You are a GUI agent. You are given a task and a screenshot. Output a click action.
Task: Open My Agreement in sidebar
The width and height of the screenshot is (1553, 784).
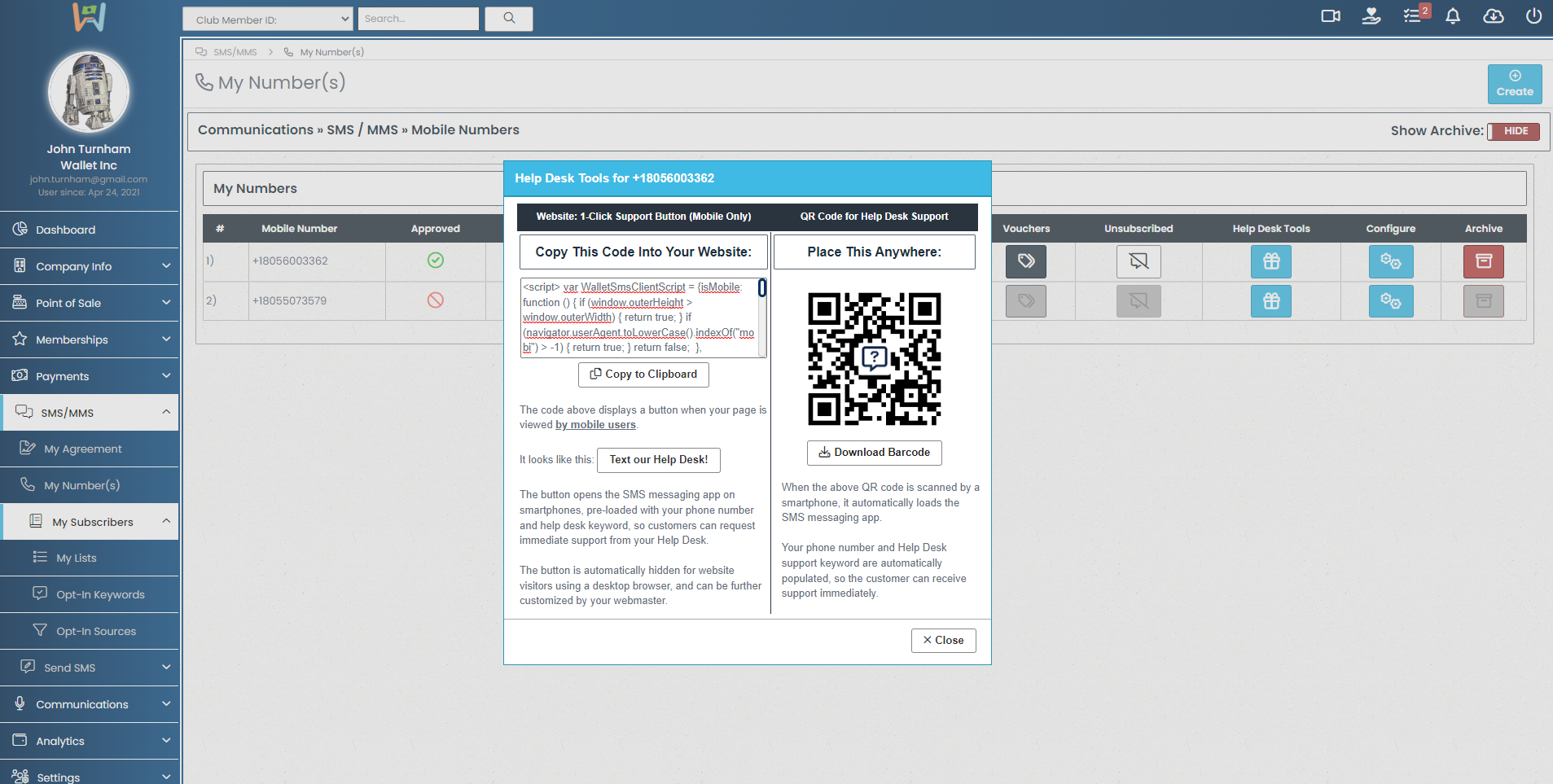click(x=89, y=449)
